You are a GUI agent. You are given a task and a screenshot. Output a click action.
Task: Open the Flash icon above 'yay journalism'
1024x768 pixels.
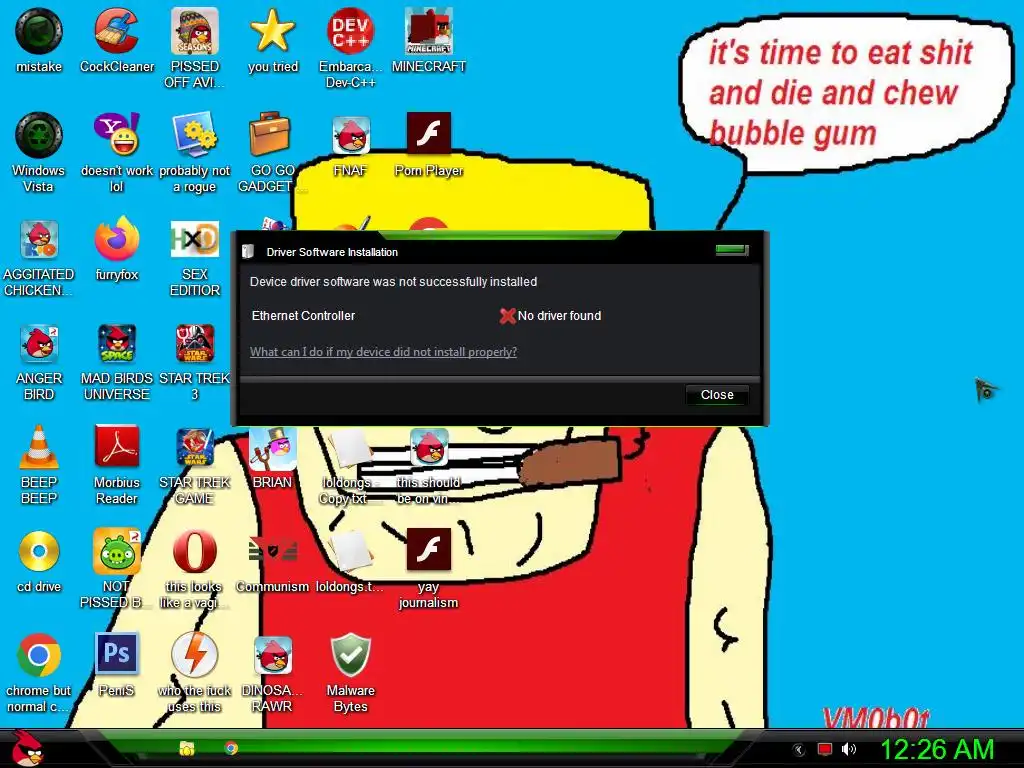click(x=428, y=550)
